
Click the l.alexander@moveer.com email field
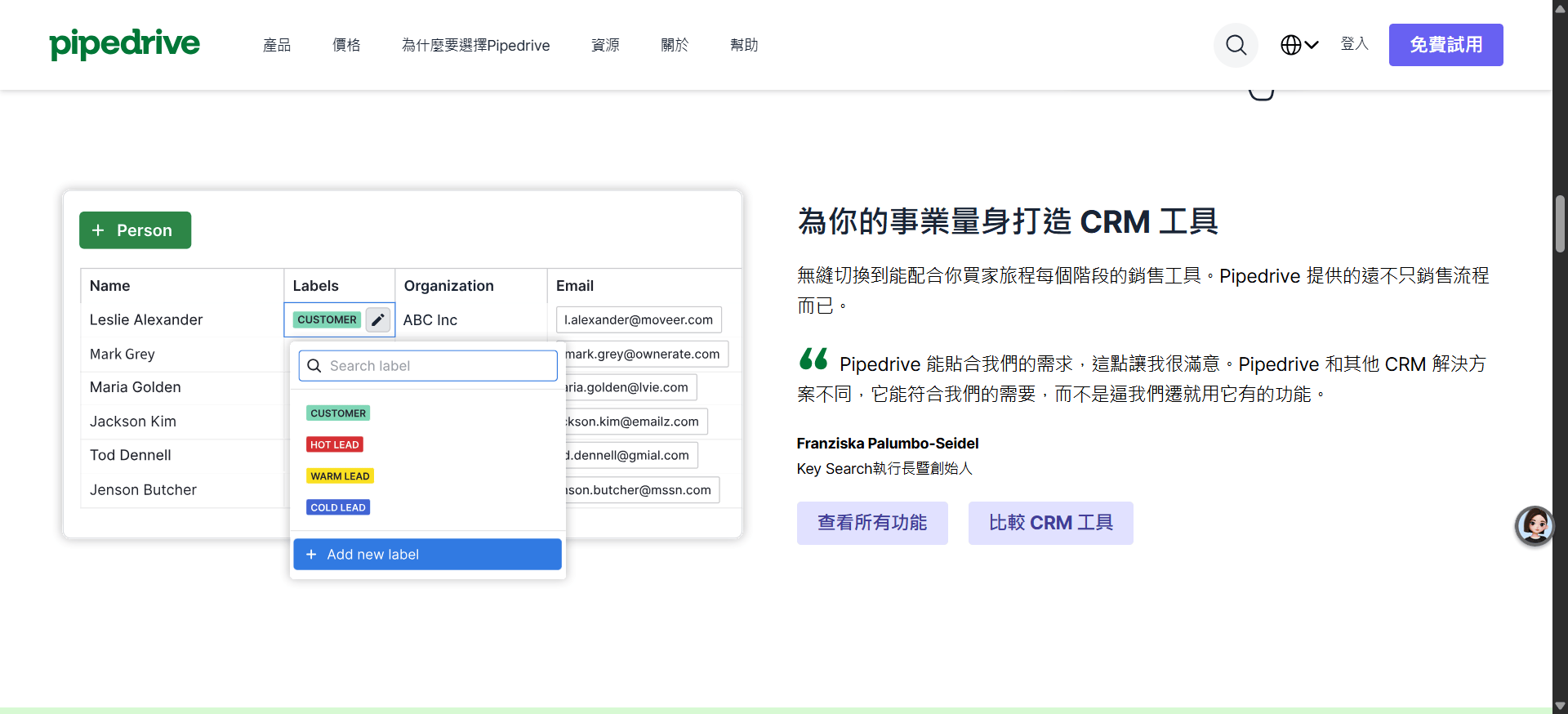pos(639,319)
